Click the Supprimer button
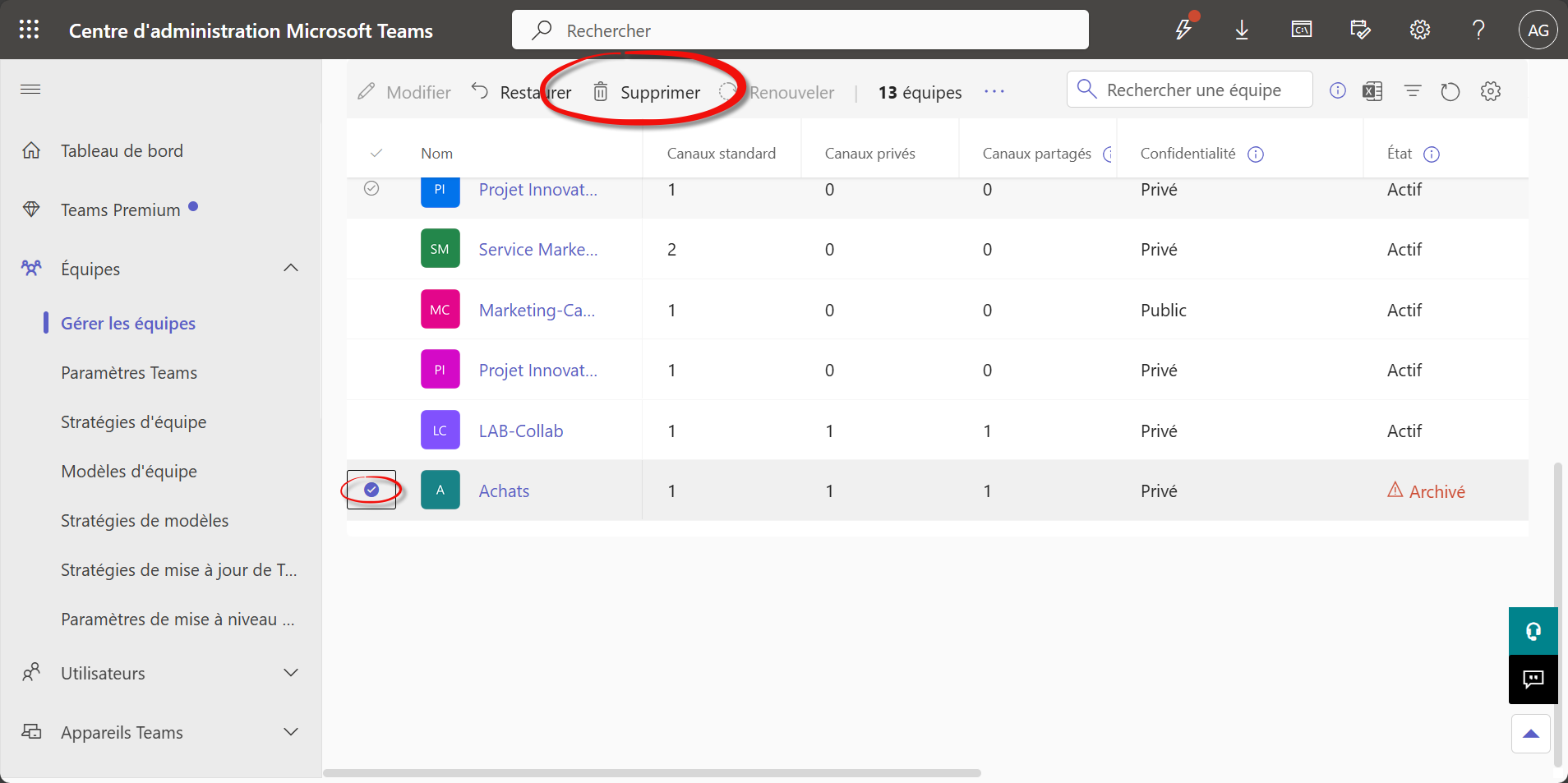The width and height of the screenshot is (1568, 783). pos(648,92)
